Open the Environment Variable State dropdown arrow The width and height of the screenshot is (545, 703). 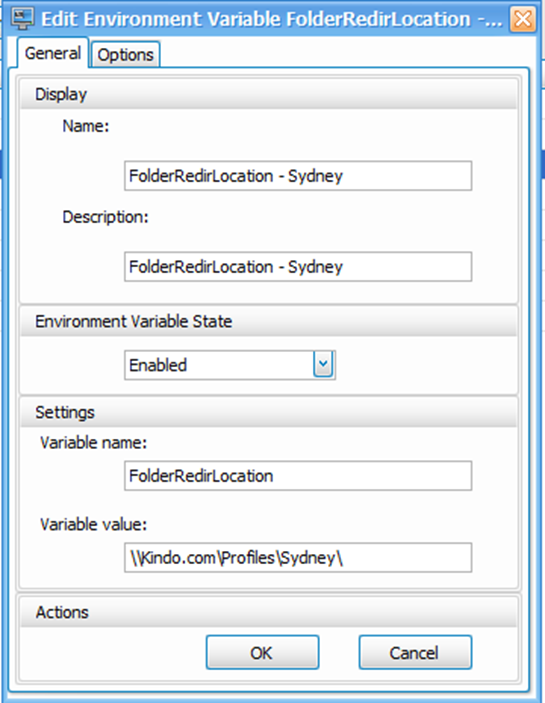pos(323,365)
